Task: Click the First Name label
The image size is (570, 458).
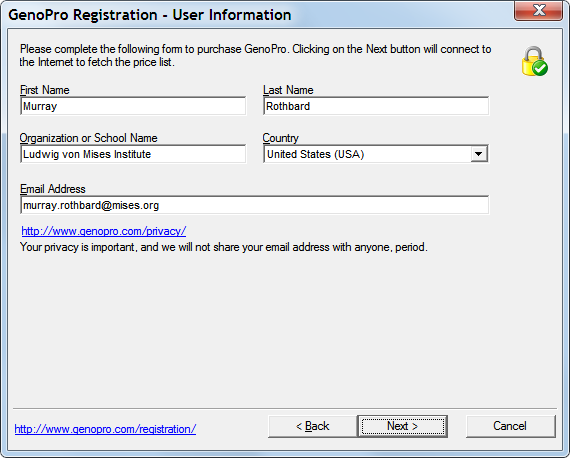Action: point(45,90)
